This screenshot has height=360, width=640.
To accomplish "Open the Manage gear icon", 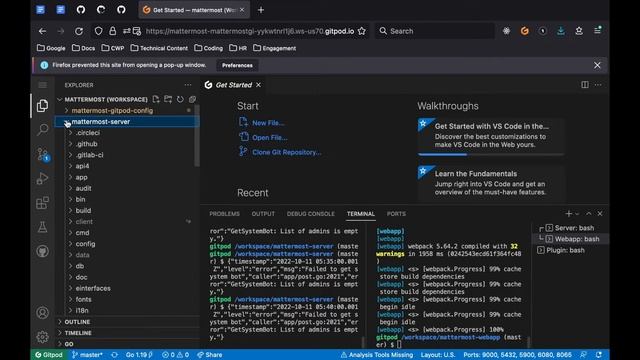I will 42,337.
